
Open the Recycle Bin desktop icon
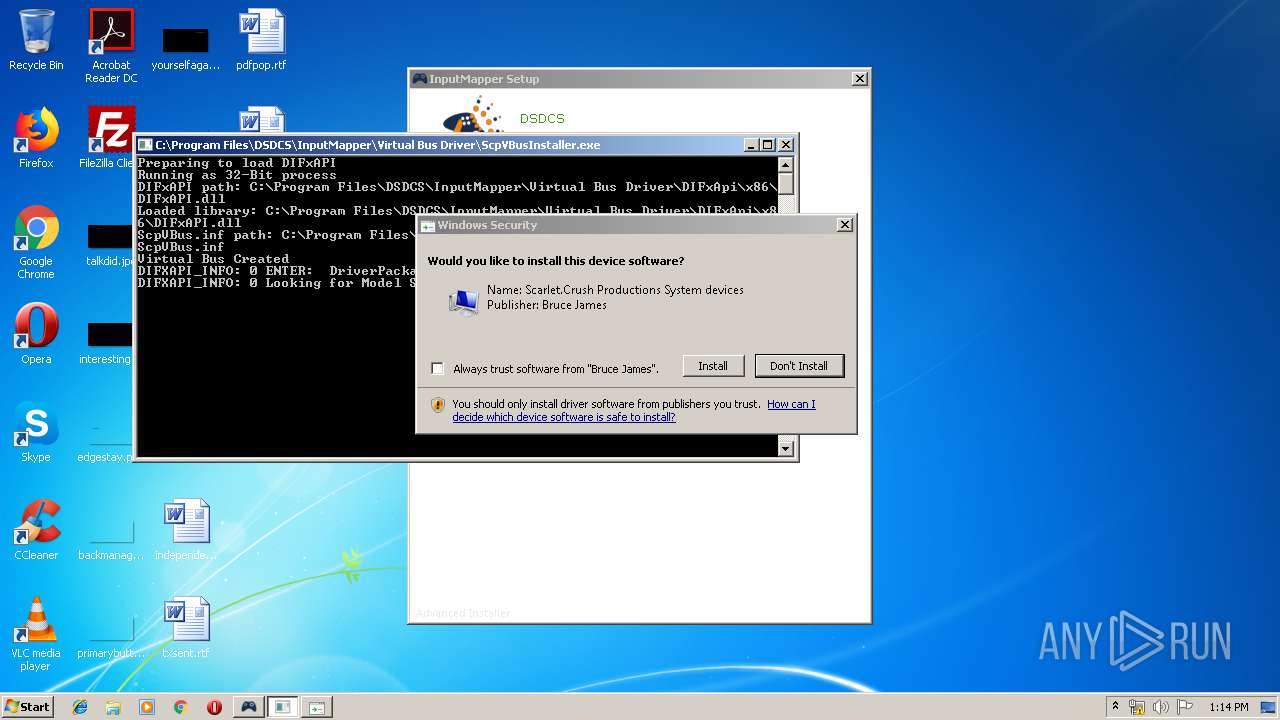coord(36,40)
